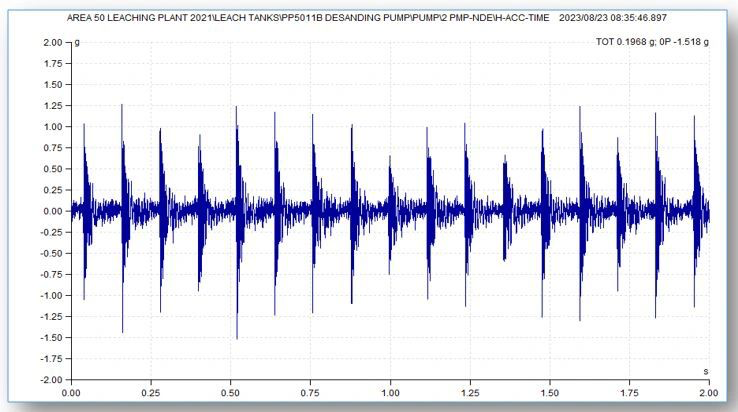Click the y-axis label 0.75

pyautogui.click(x=53, y=148)
